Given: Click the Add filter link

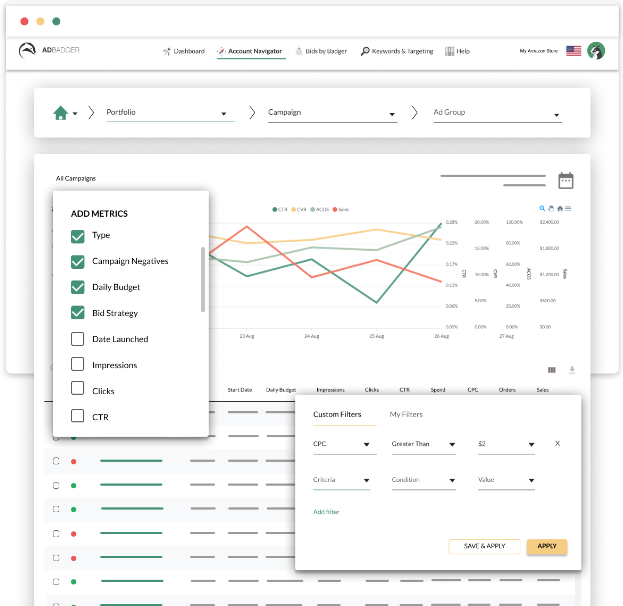Looking at the screenshot, I should point(326,512).
